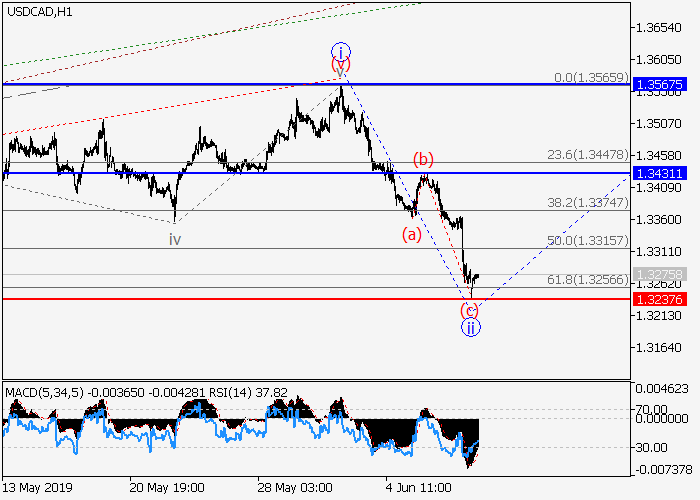Click the blue circled wave (i) marker

click(x=341, y=51)
